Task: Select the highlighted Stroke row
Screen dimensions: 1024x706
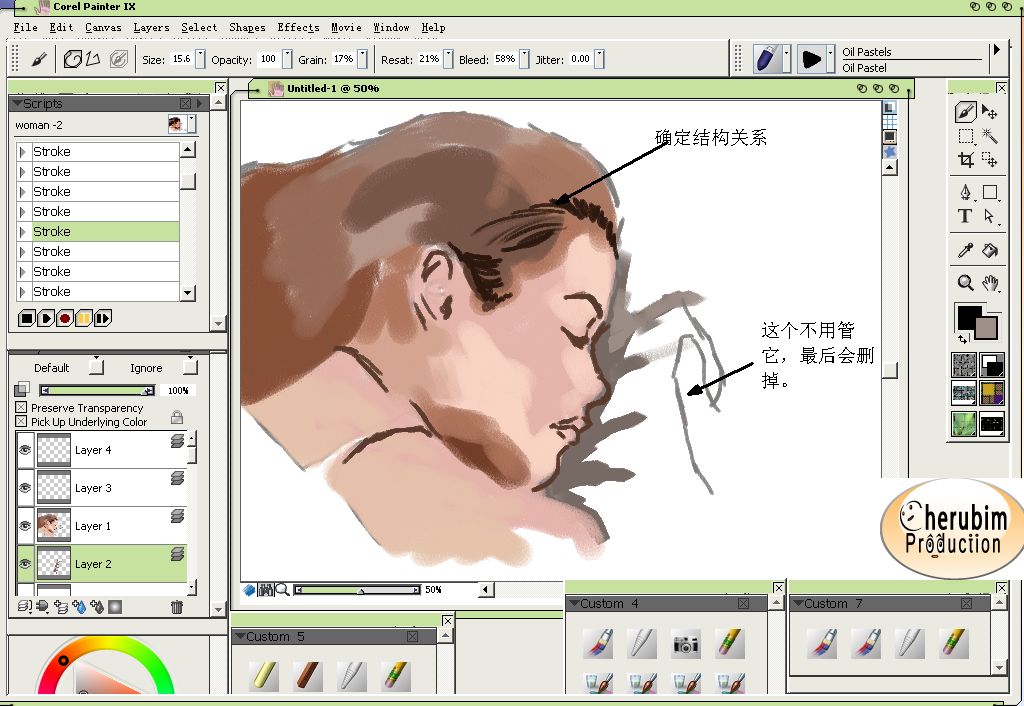Action: pyautogui.click(x=97, y=231)
